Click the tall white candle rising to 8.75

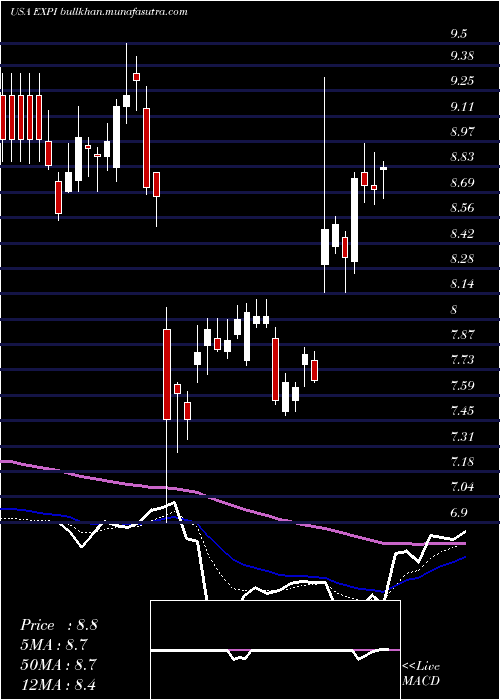(354, 220)
